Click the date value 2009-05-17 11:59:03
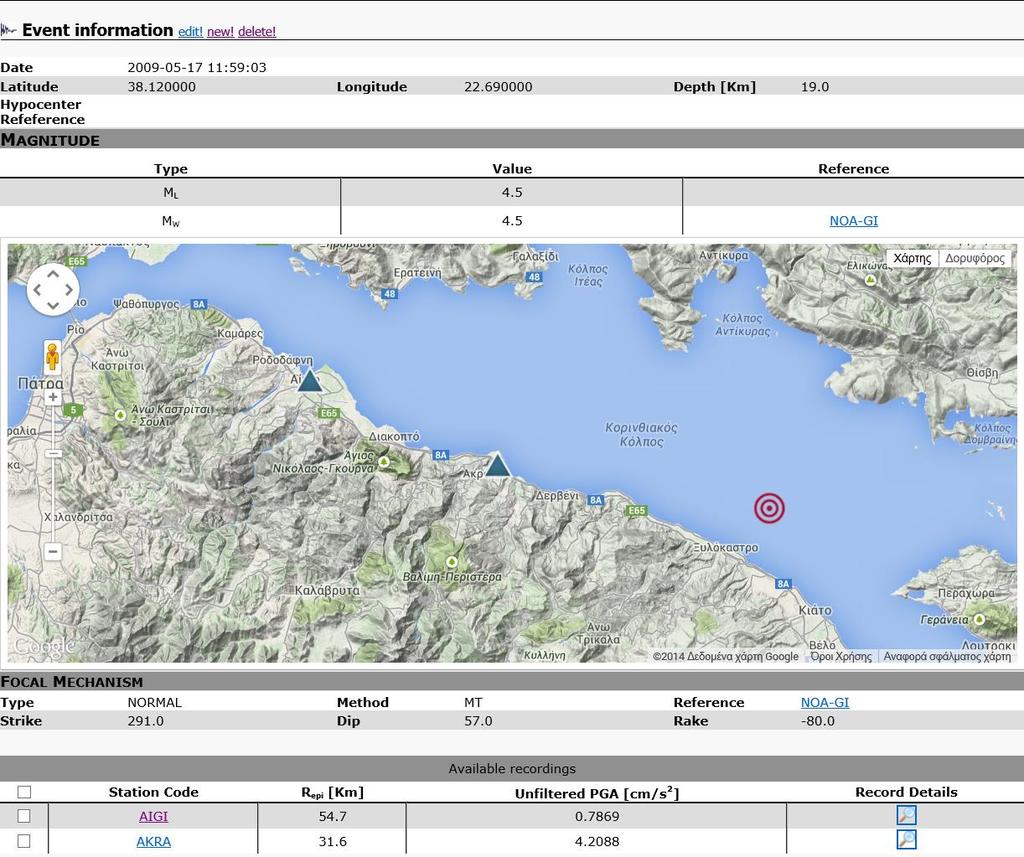Image resolution: width=1024 pixels, height=857 pixels. tap(197, 67)
